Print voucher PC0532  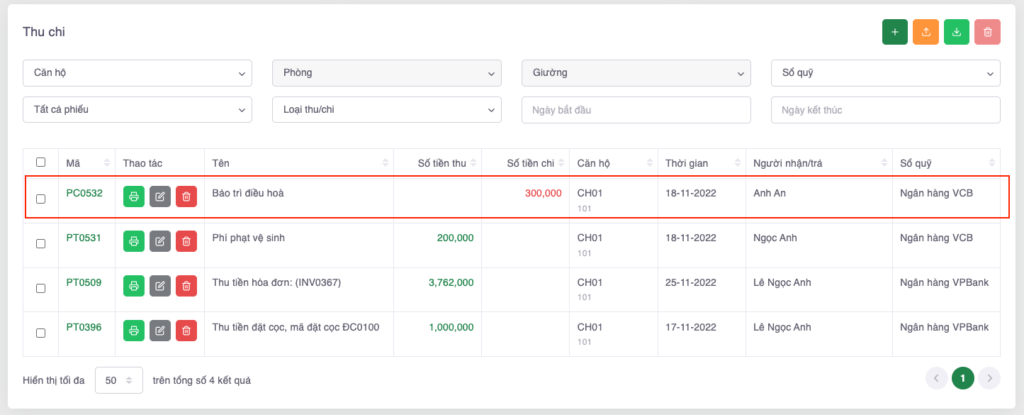tap(133, 197)
